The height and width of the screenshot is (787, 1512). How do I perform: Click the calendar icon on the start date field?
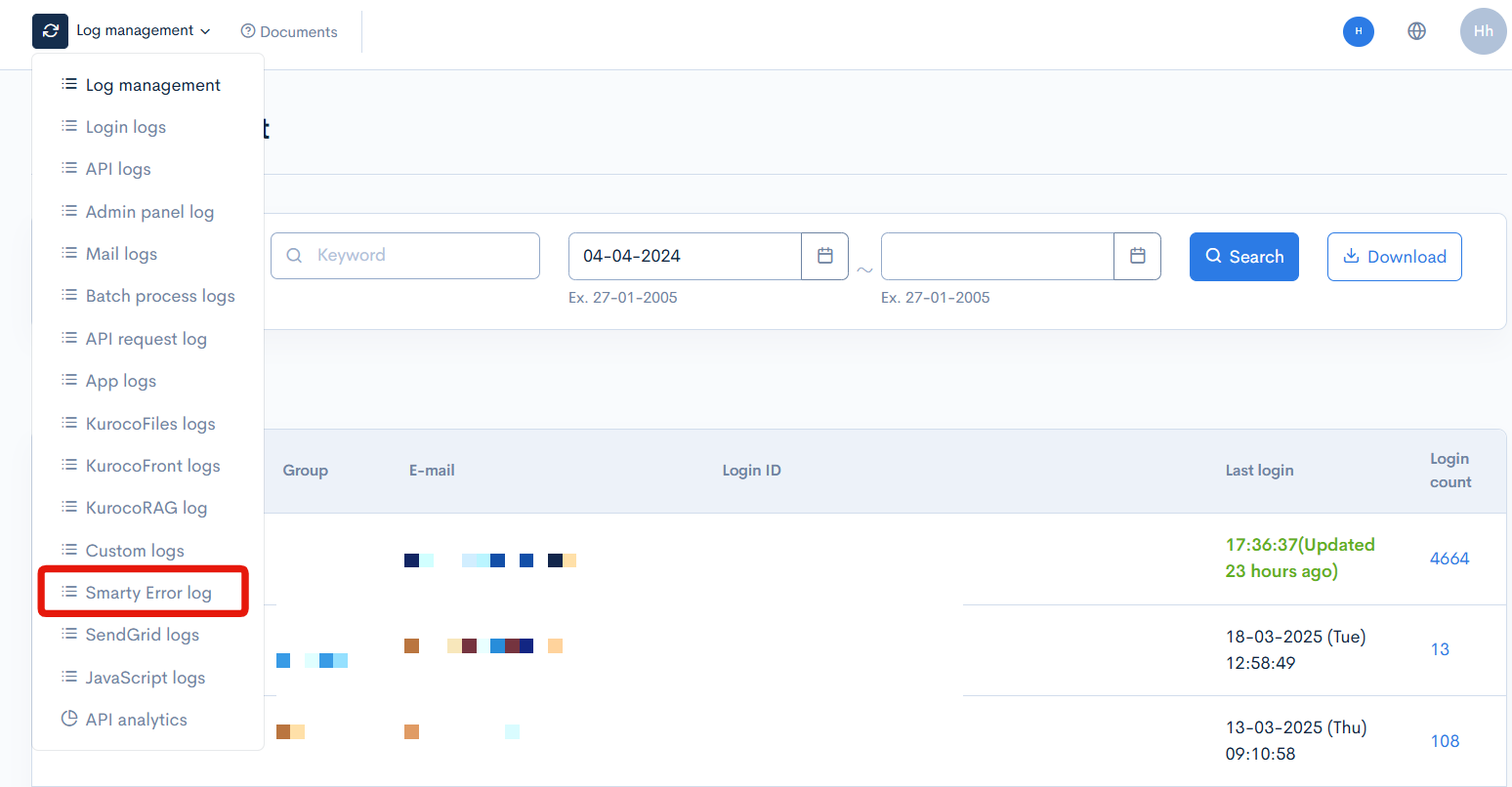pyautogui.click(x=825, y=256)
